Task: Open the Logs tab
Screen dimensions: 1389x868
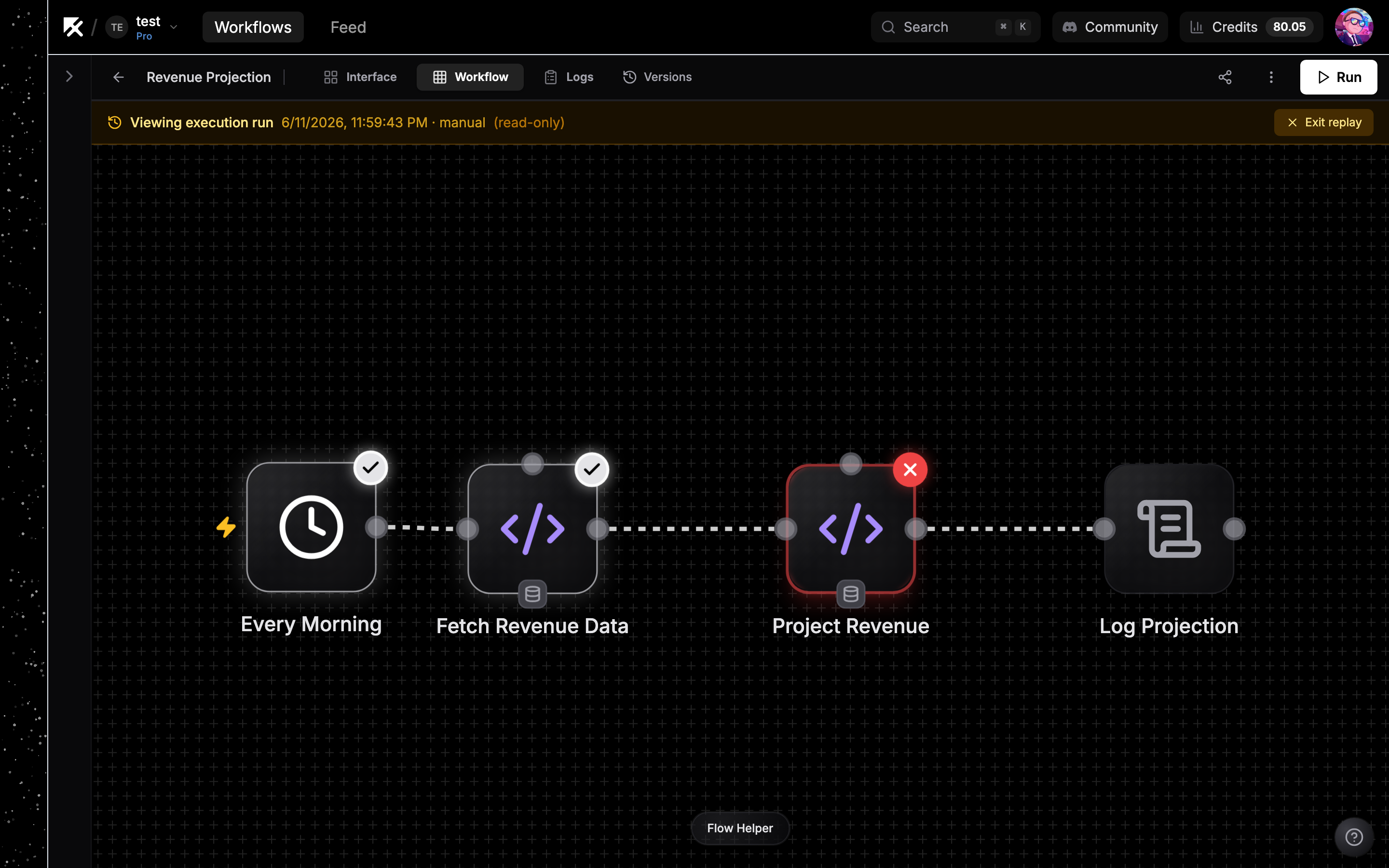Action: click(568, 77)
